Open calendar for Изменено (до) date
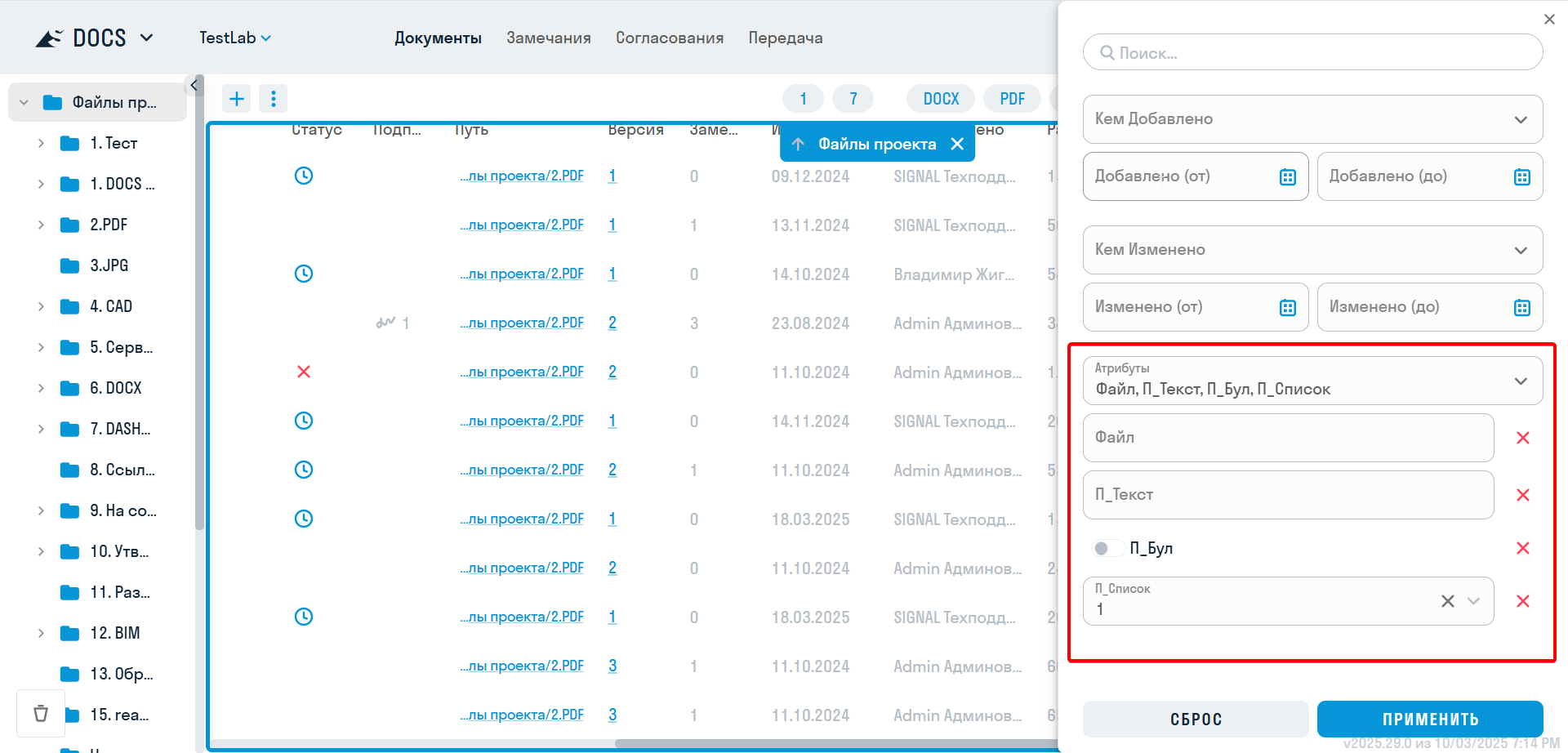This screenshot has width=1568, height=753. click(1521, 307)
